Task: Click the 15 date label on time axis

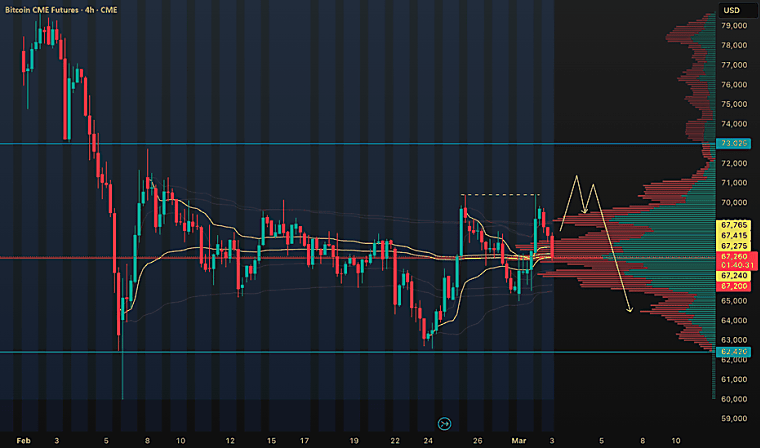Action: click(271, 440)
